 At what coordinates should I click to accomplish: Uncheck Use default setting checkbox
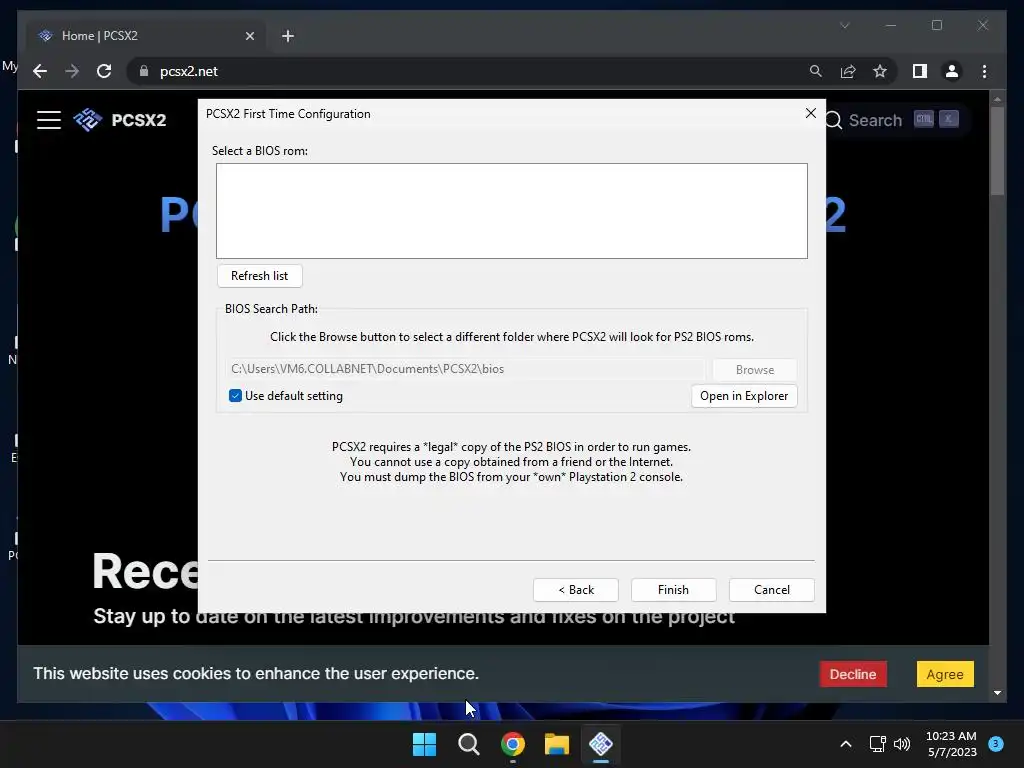(x=235, y=396)
